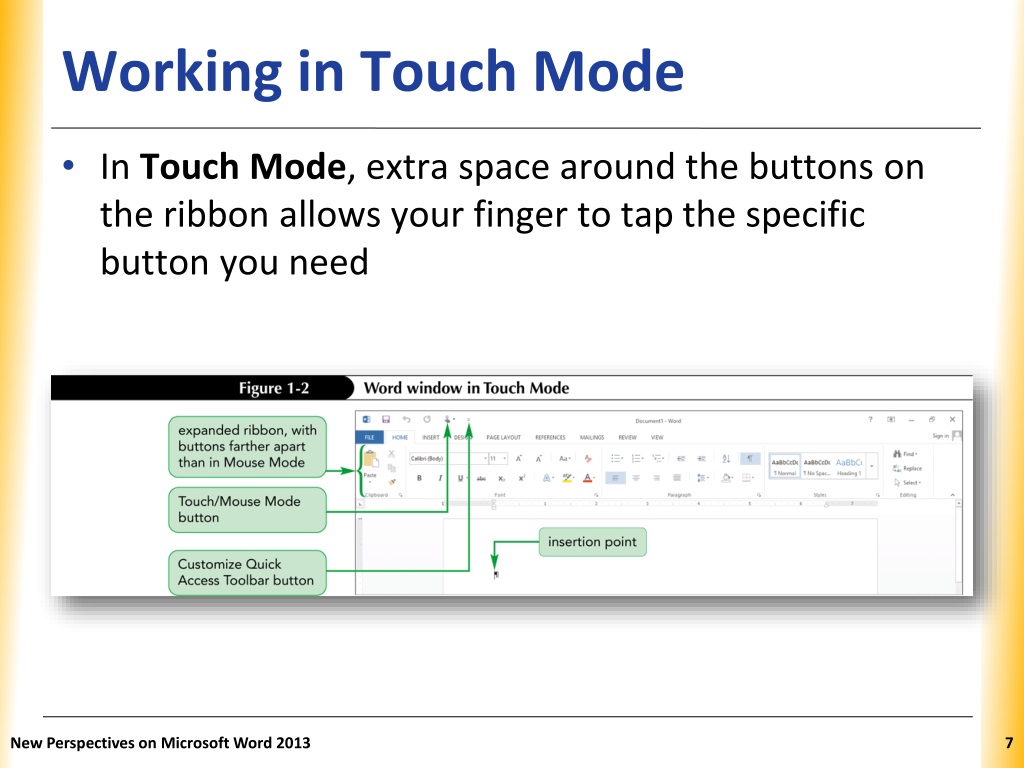This screenshot has width=1024, height=768.
Task: Open the REVIEW tab
Action: click(x=628, y=438)
